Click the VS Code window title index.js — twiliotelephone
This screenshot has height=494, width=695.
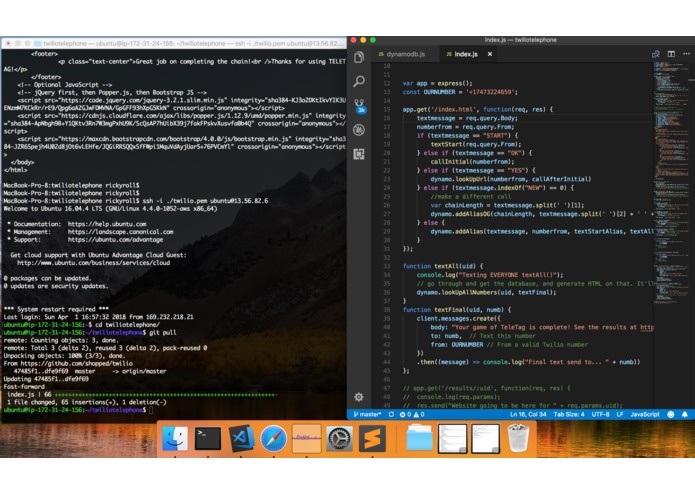pos(520,40)
